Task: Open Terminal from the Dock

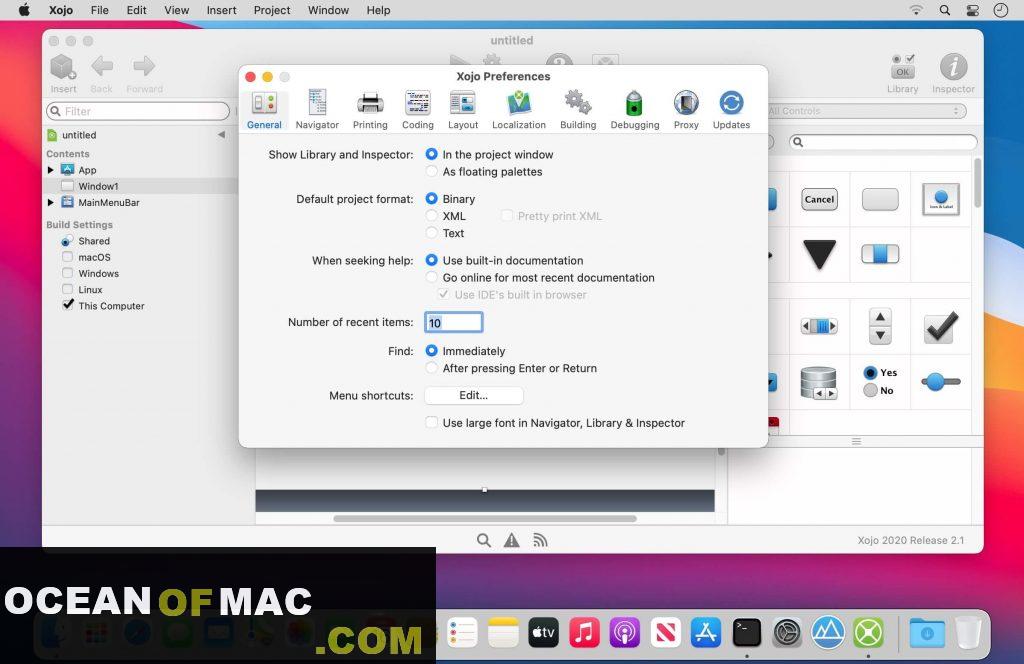Action: [x=746, y=632]
